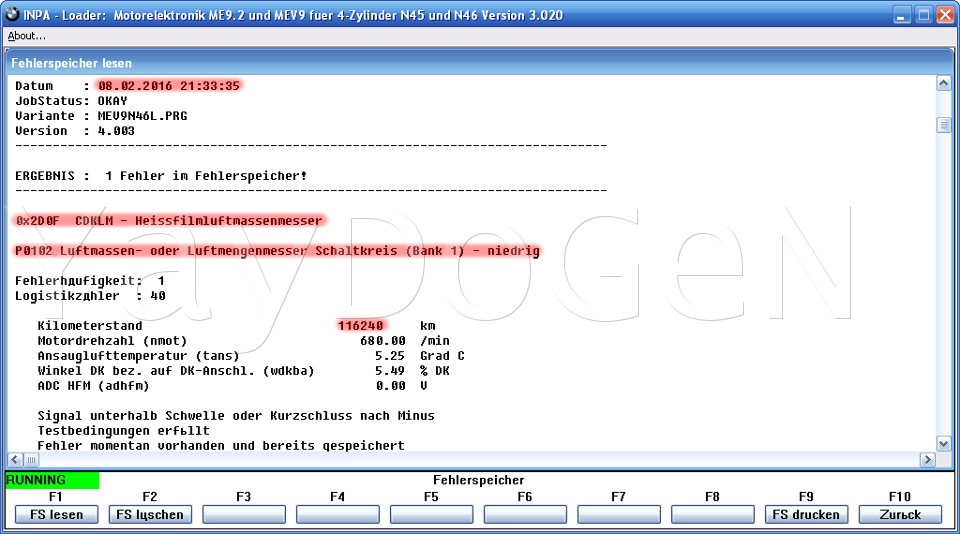Viewport: 960px width, 534px height.
Task: Click the P0102 Luftmassen error line
Action: [277, 250]
